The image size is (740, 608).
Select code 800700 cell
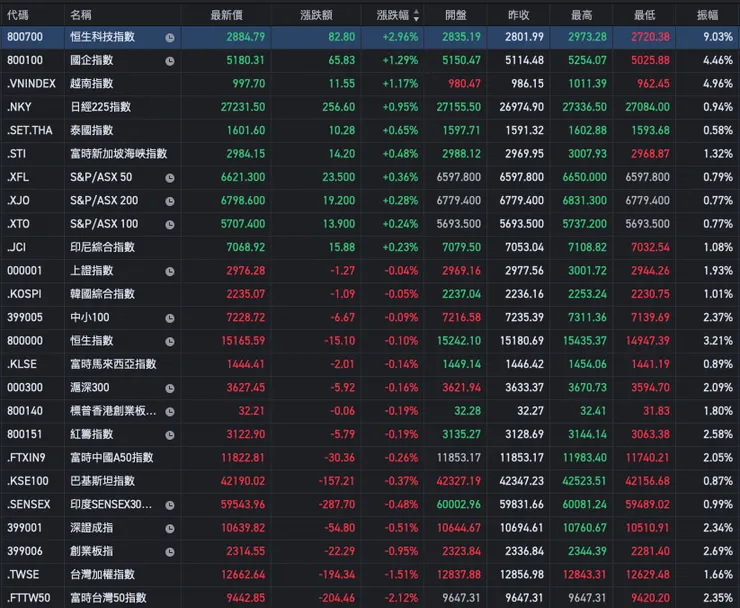click(25, 37)
